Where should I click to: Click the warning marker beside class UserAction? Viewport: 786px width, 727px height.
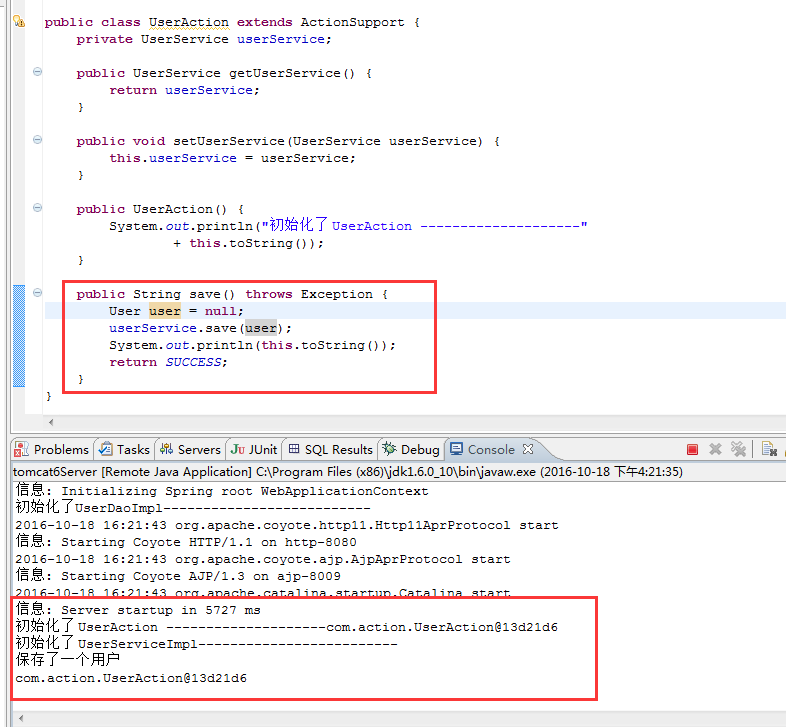click(19, 22)
